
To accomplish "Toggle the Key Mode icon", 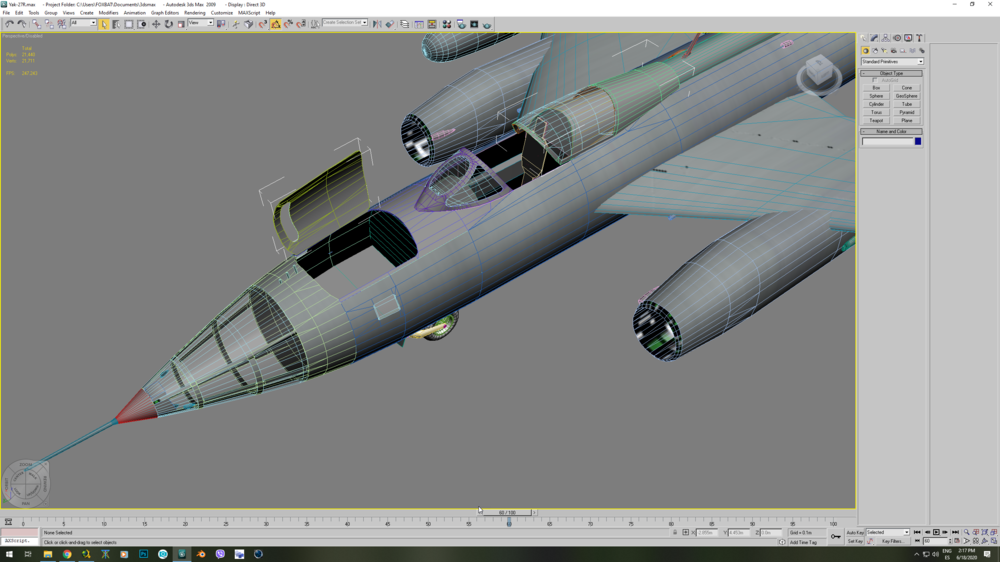I will pos(917,541).
